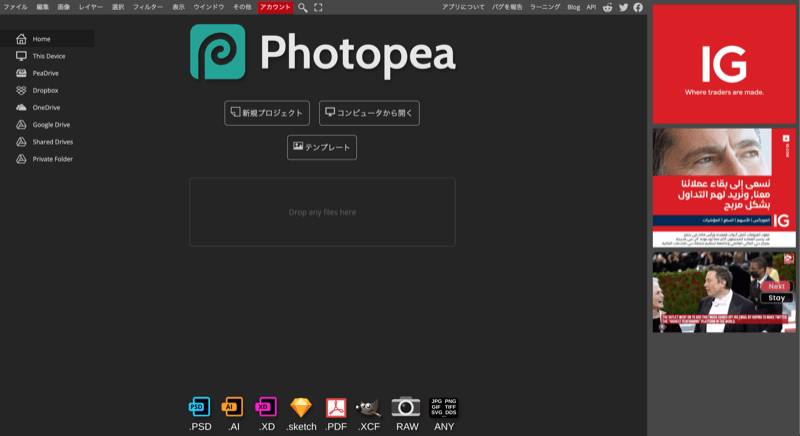
Task: Select Private Folder label in sidebar
Action: [x=53, y=159]
